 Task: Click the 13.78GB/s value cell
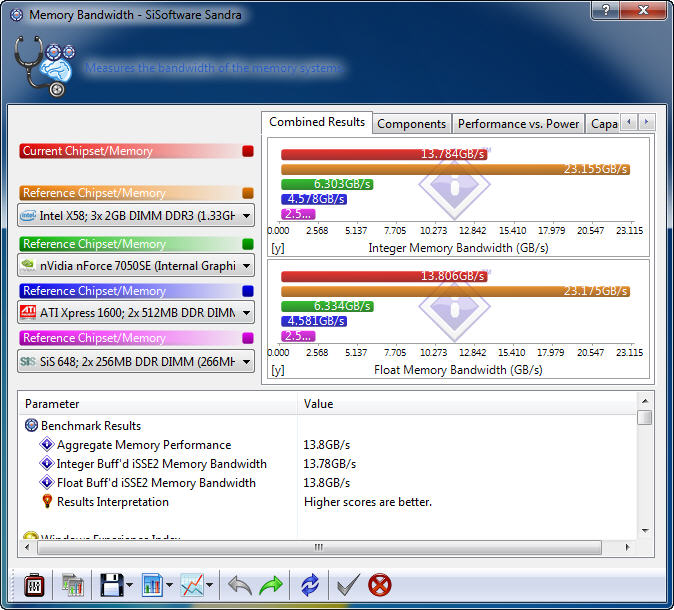click(330, 464)
